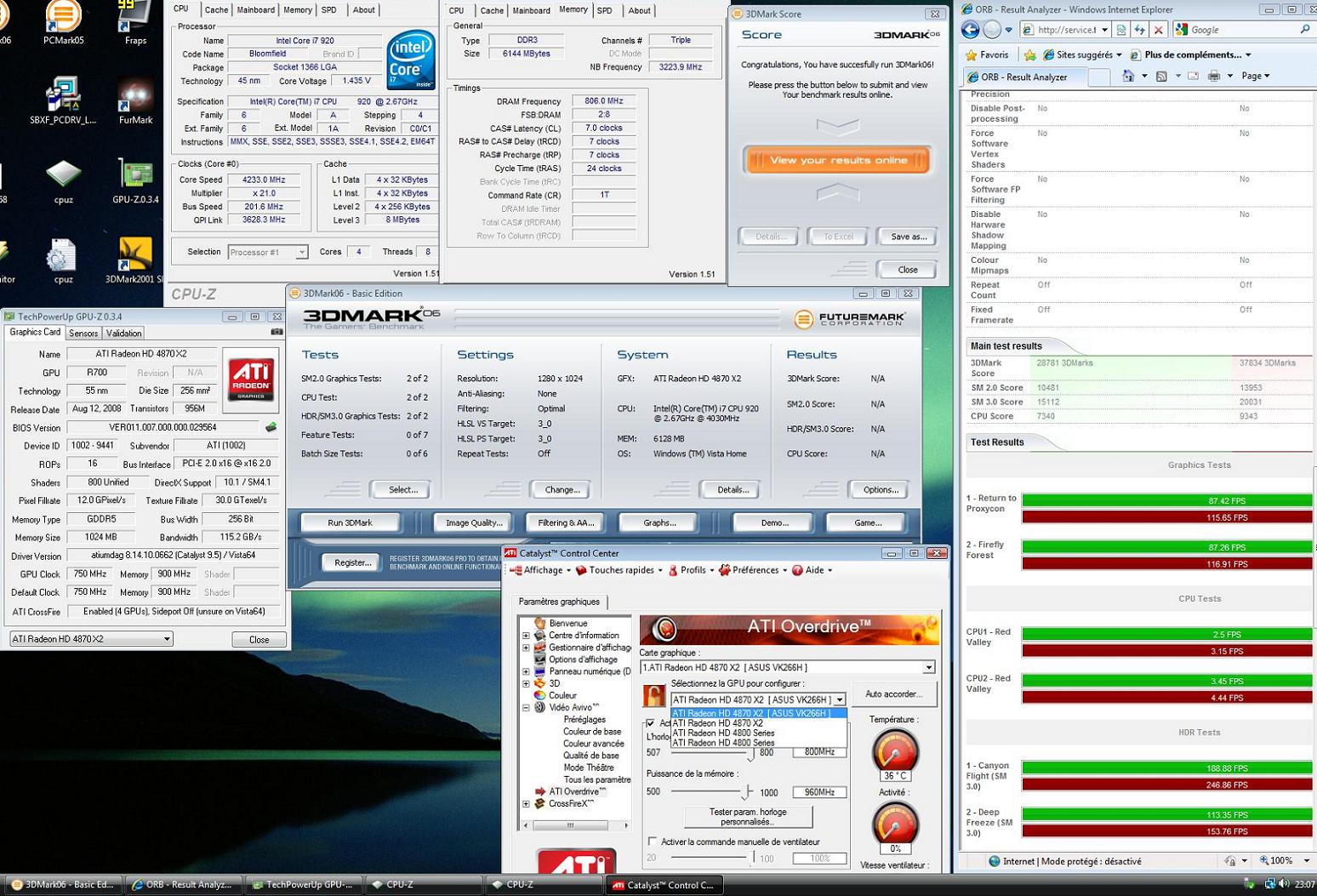
Task: Open the Carte graphique dropdown
Action: point(928,667)
